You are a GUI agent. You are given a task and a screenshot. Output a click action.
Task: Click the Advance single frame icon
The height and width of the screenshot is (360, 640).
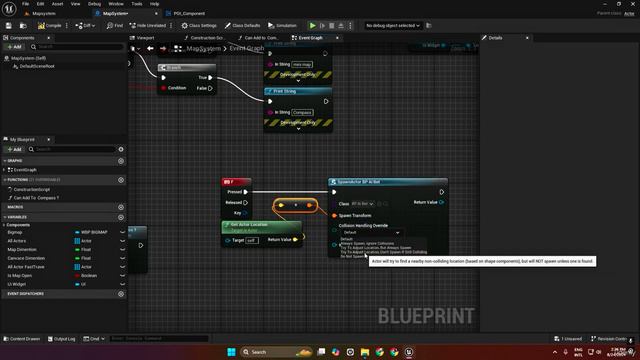pos(322,25)
